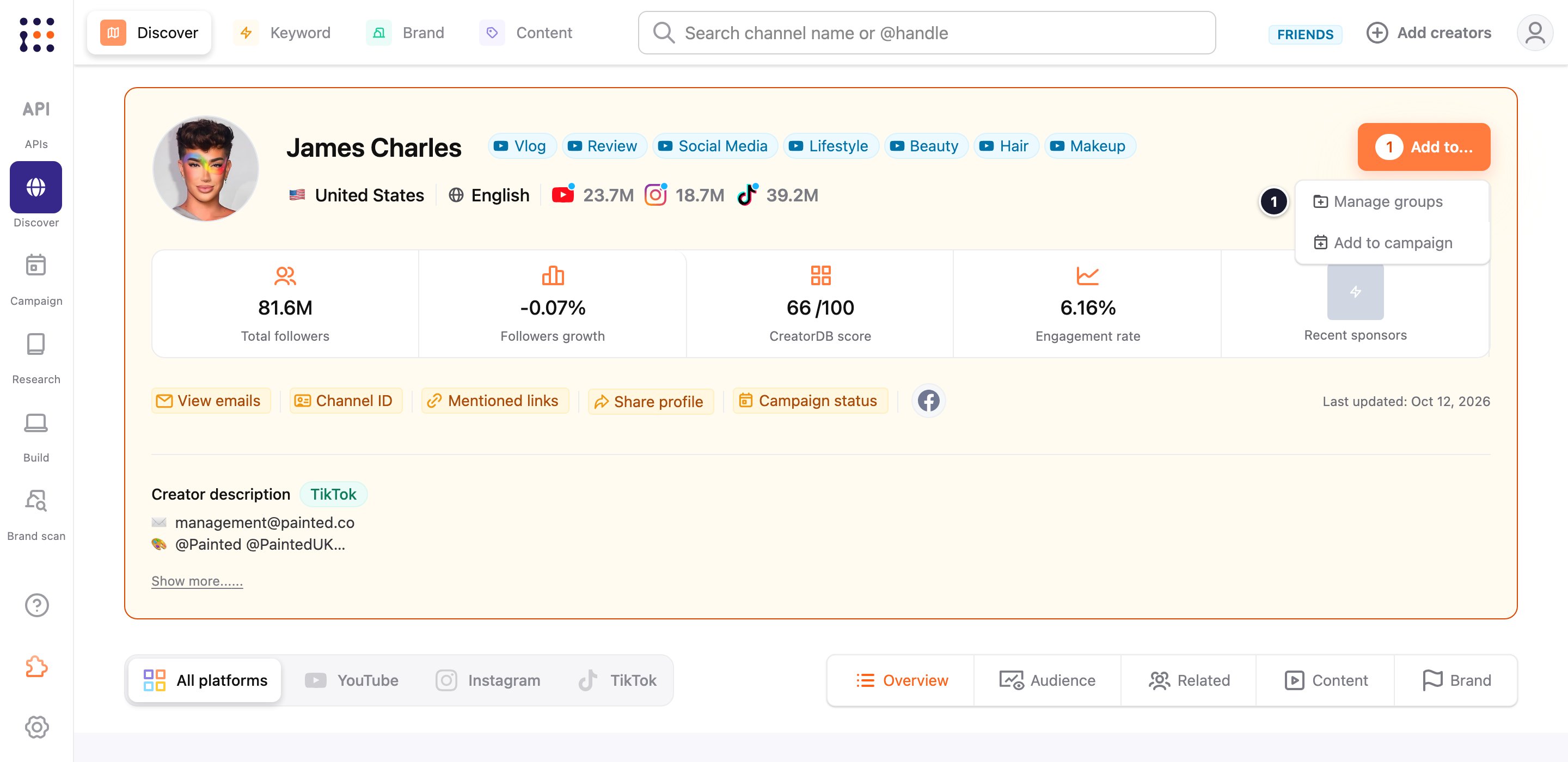Select Manage groups from dropdown
Image resolution: width=1568 pixels, height=762 pixels.
(1392, 201)
